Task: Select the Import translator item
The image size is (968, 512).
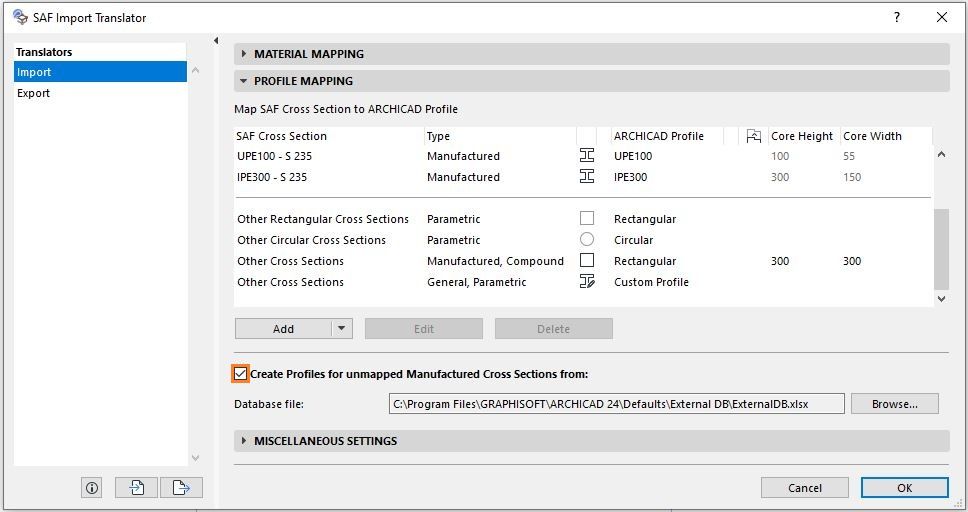Action: click(100, 72)
